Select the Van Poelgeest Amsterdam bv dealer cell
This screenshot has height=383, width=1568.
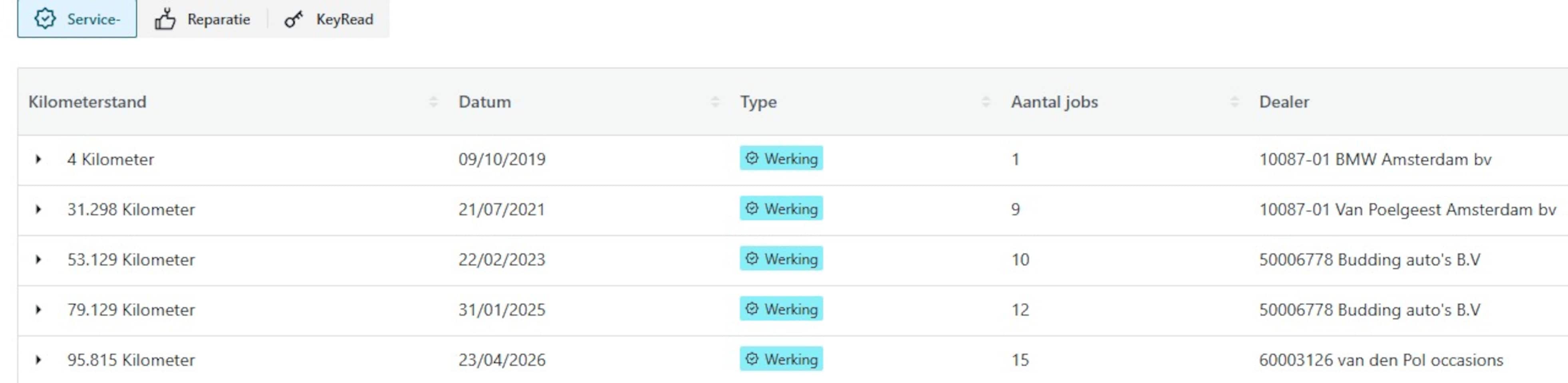pos(1407,210)
